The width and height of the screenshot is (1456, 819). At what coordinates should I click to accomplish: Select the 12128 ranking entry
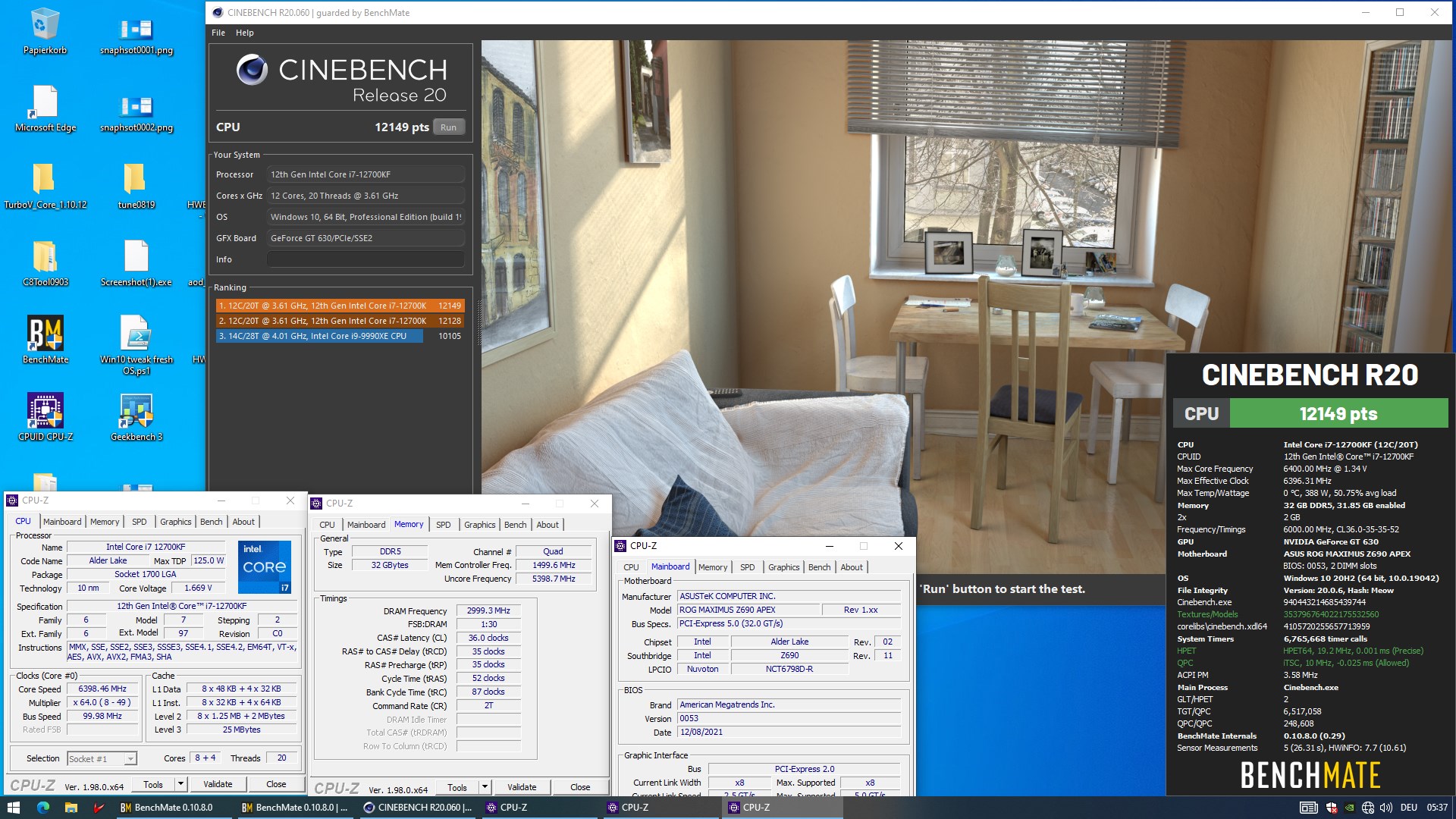[x=340, y=321]
